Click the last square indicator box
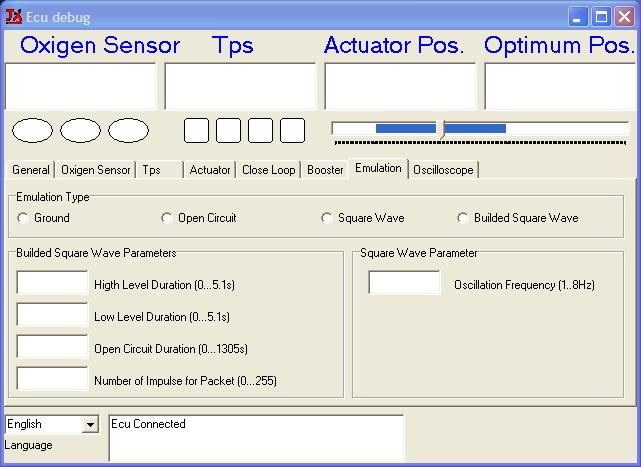 coord(292,130)
